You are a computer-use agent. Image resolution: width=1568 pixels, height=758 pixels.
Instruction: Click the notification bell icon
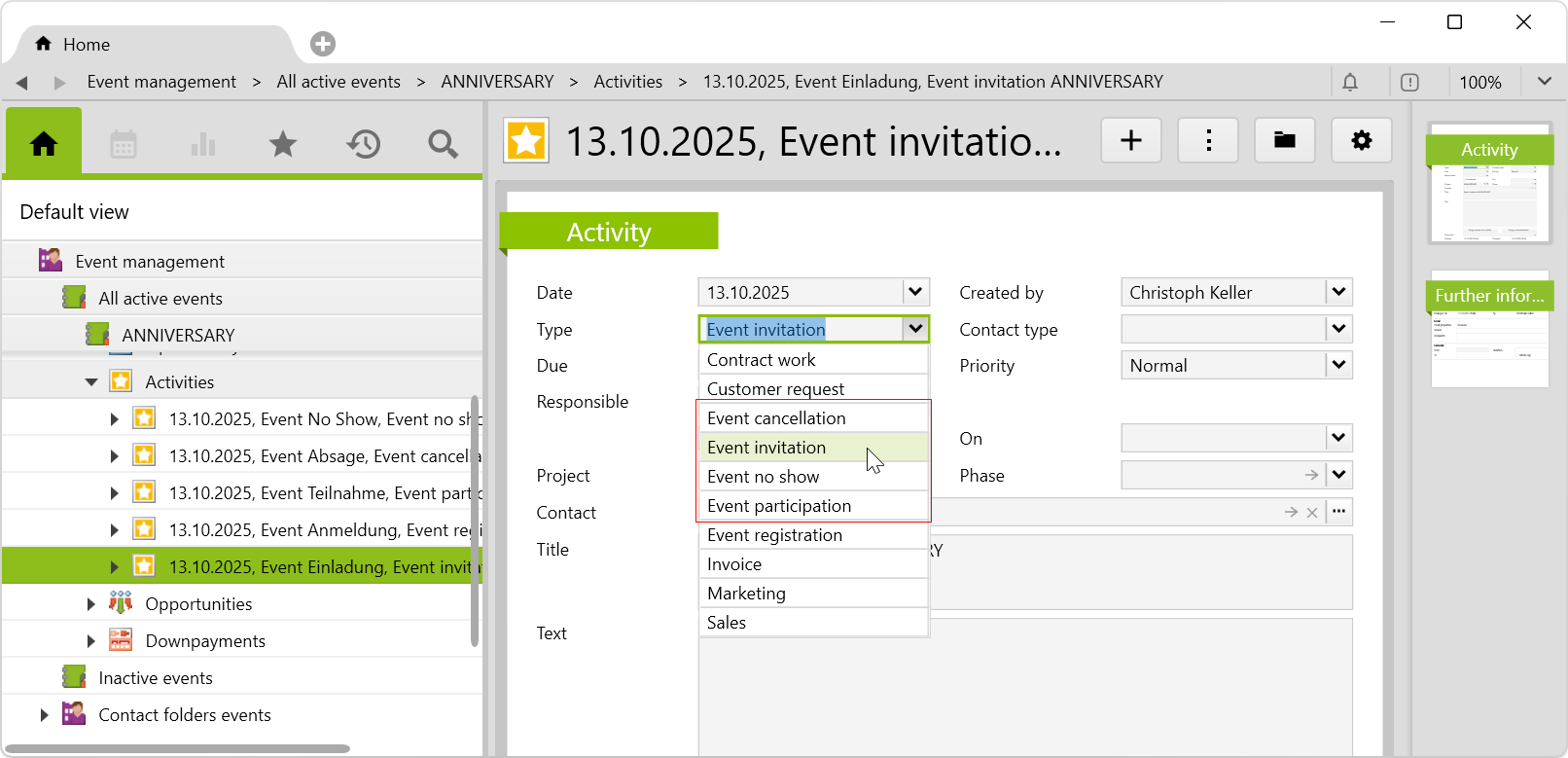[1350, 83]
